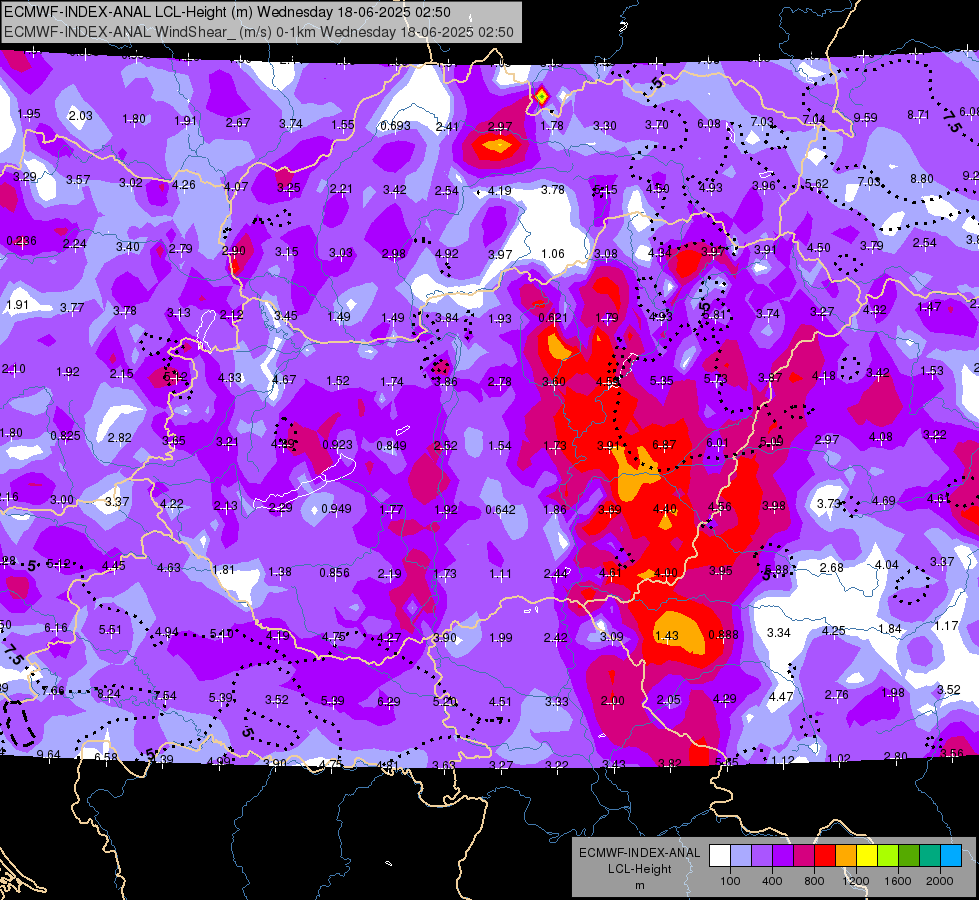Screen dimensions: 979x900
Task: Click the legend label LCL-Height
Action: (x=639, y=869)
